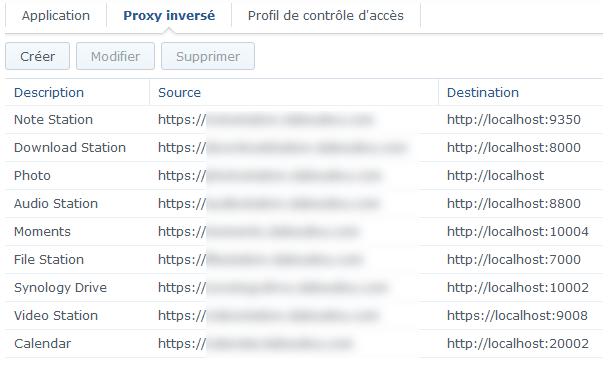The height and width of the screenshot is (366, 603).
Task: Select the Moments entry
Action: [x=42, y=232]
